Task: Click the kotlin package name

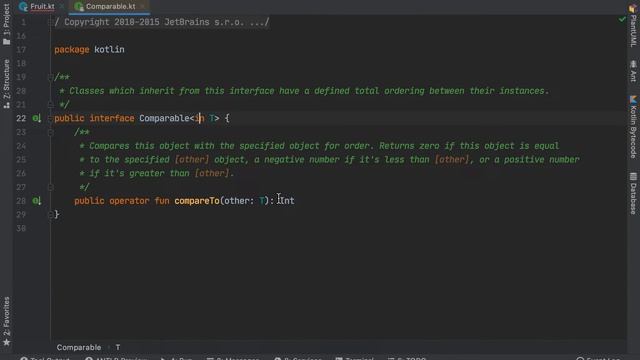Action: (x=109, y=49)
